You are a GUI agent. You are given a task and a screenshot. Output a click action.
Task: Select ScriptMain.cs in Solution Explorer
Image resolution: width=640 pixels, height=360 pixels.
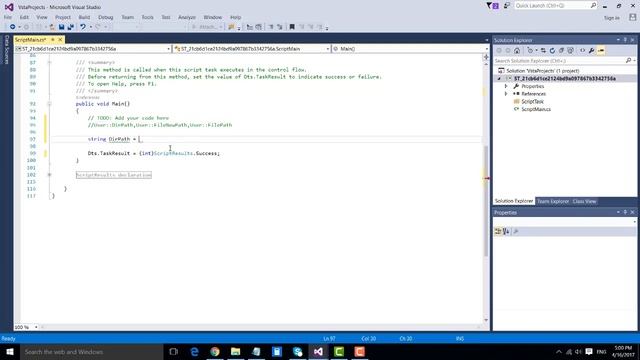point(536,109)
